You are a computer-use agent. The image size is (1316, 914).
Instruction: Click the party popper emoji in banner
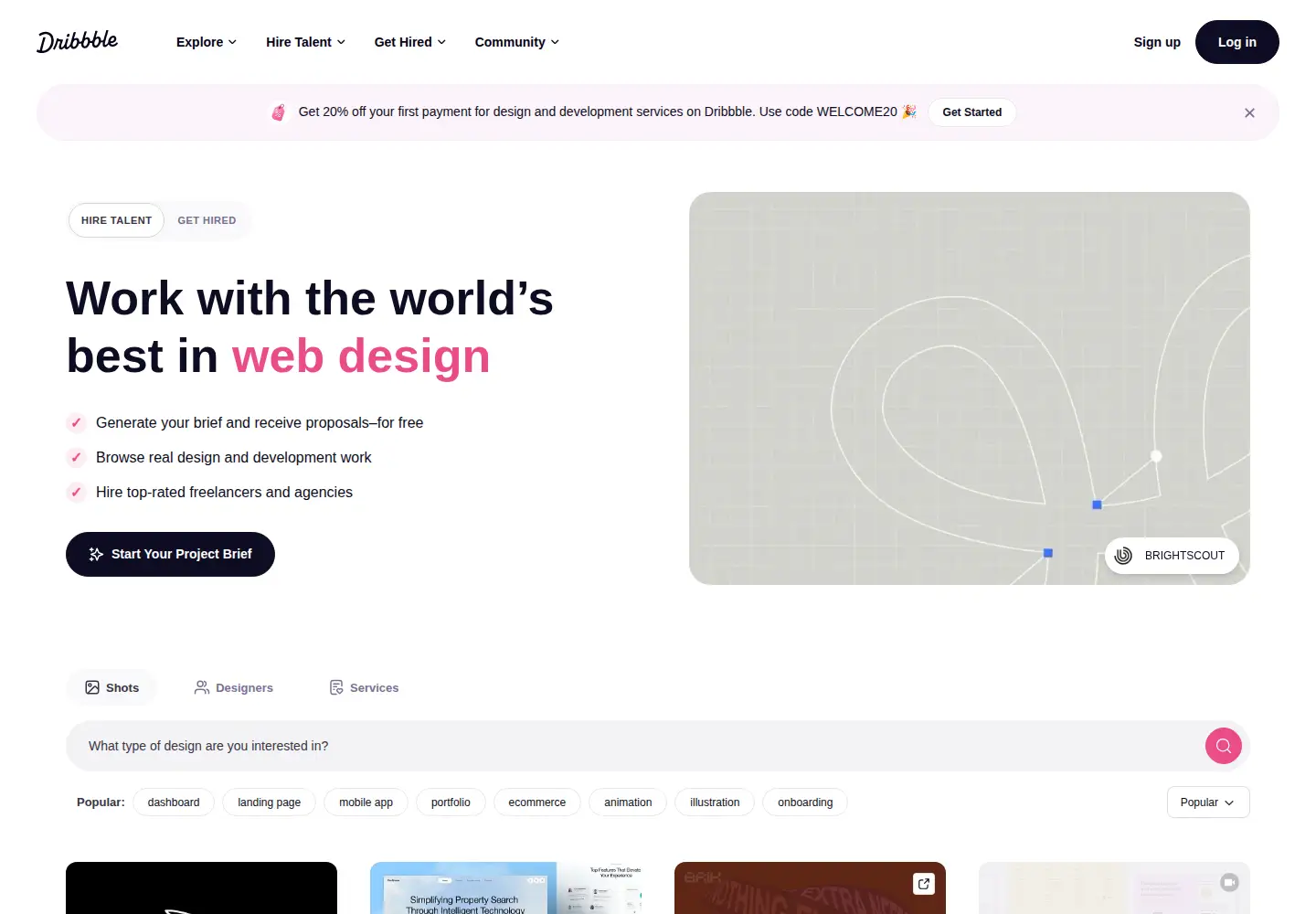(908, 112)
